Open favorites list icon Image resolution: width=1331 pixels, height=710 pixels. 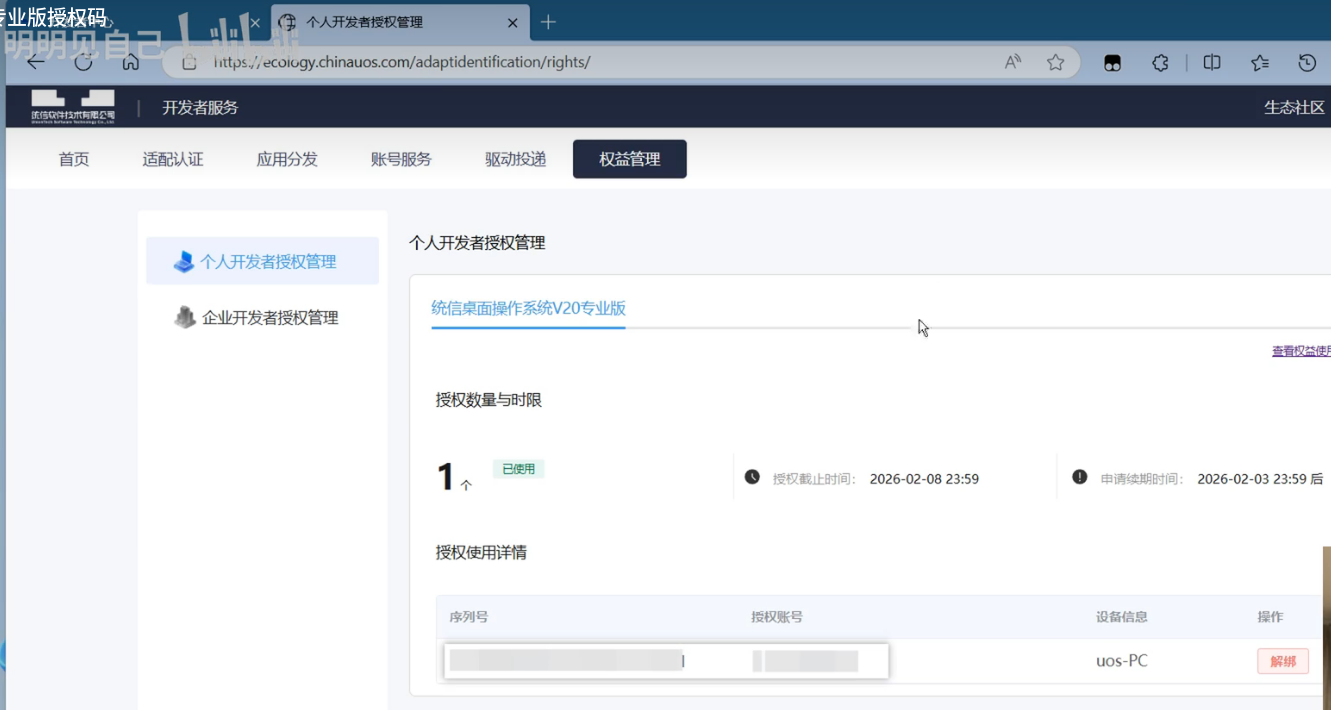1259,62
